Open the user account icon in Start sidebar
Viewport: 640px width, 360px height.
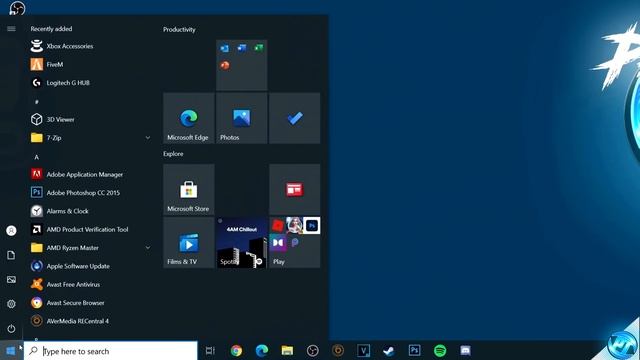pyautogui.click(x=11, y=231)
